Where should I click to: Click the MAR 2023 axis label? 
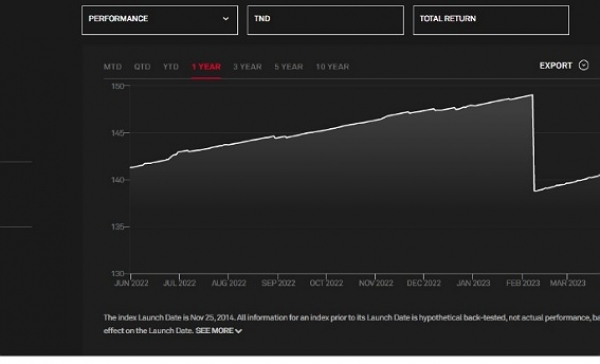click(x=567, y=283)
